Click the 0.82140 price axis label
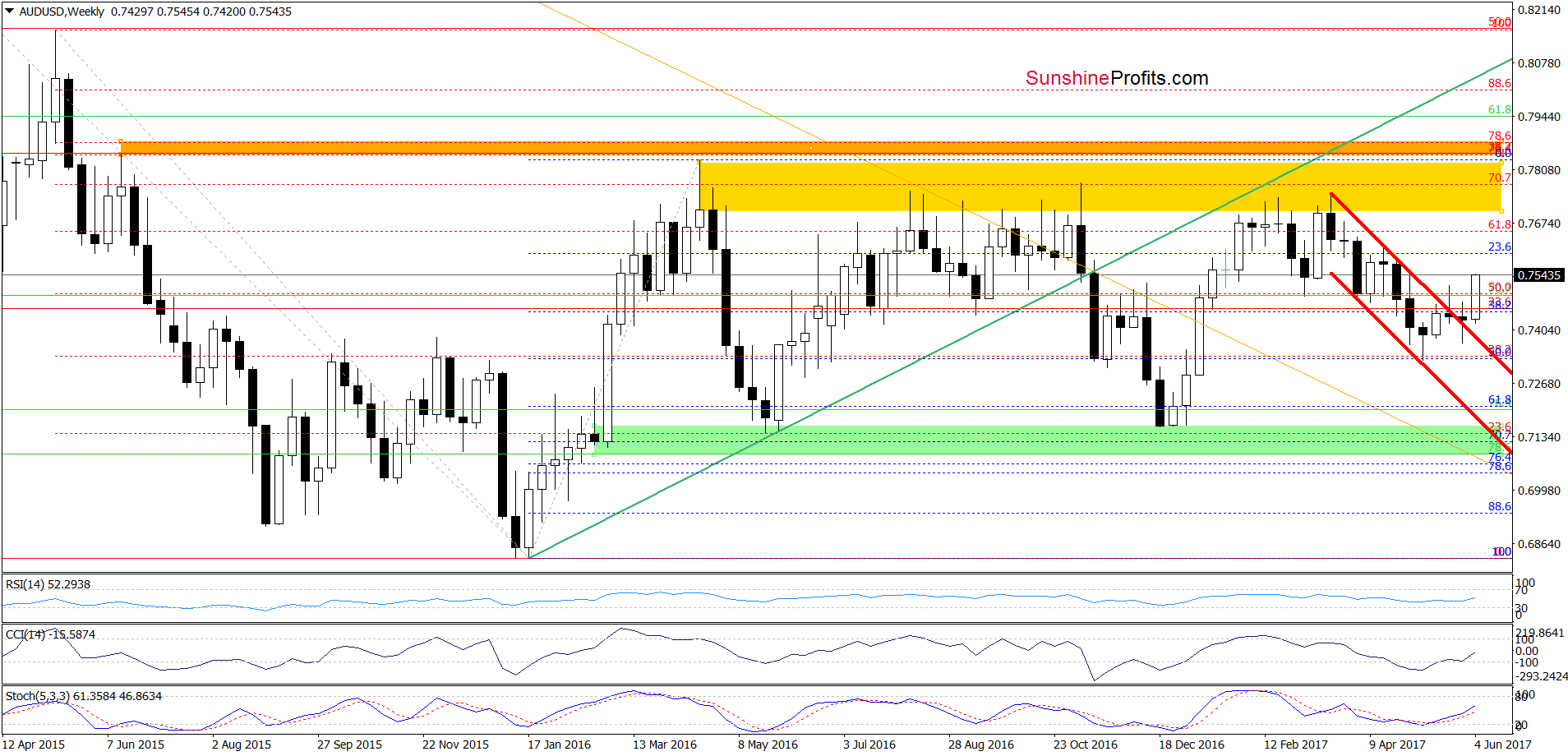 1538,10
